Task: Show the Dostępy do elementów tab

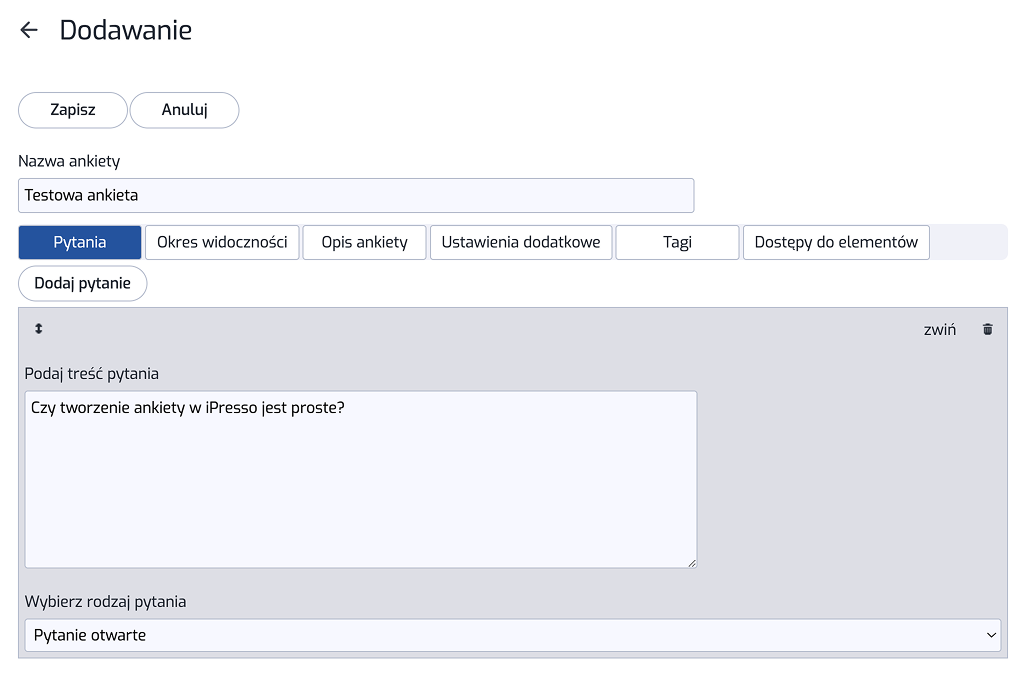Action: 836,242
